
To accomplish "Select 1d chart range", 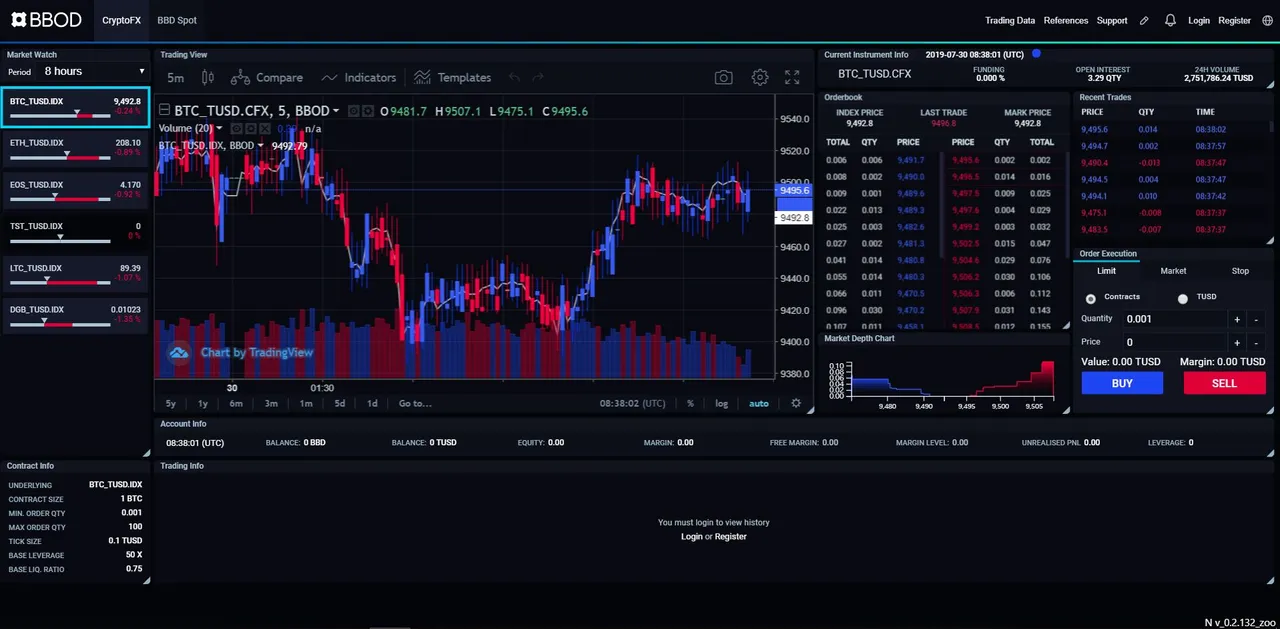I will pyautogui.click(x=372, y=403).
